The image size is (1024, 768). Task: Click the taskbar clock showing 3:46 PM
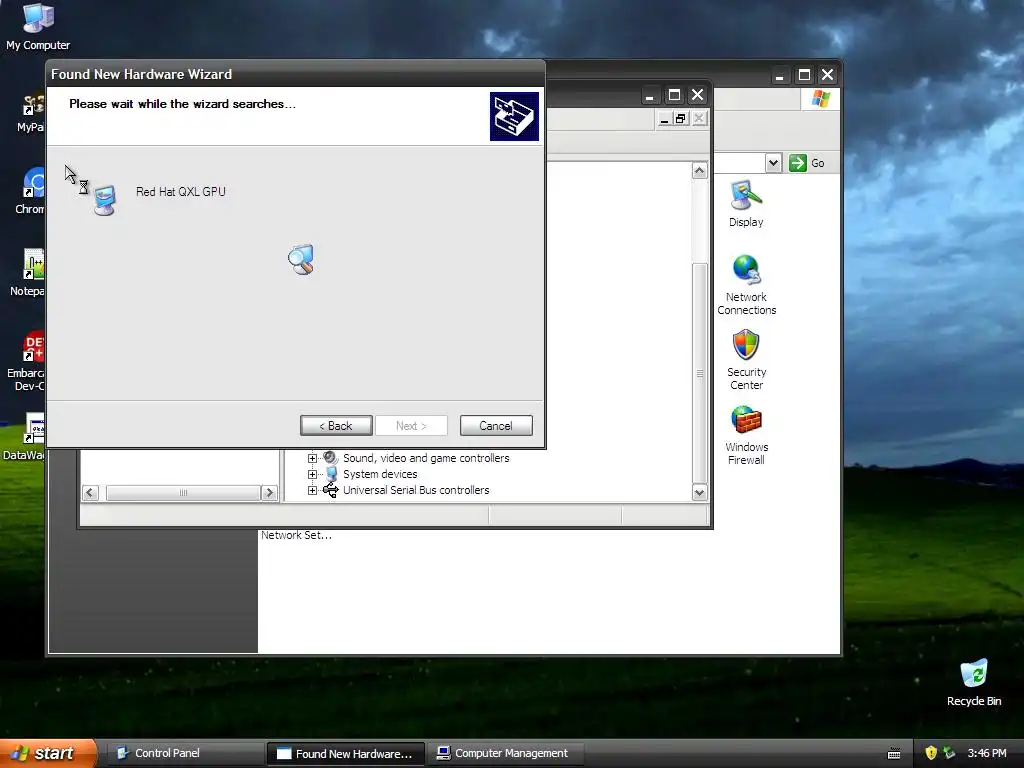tap(987, 753)
